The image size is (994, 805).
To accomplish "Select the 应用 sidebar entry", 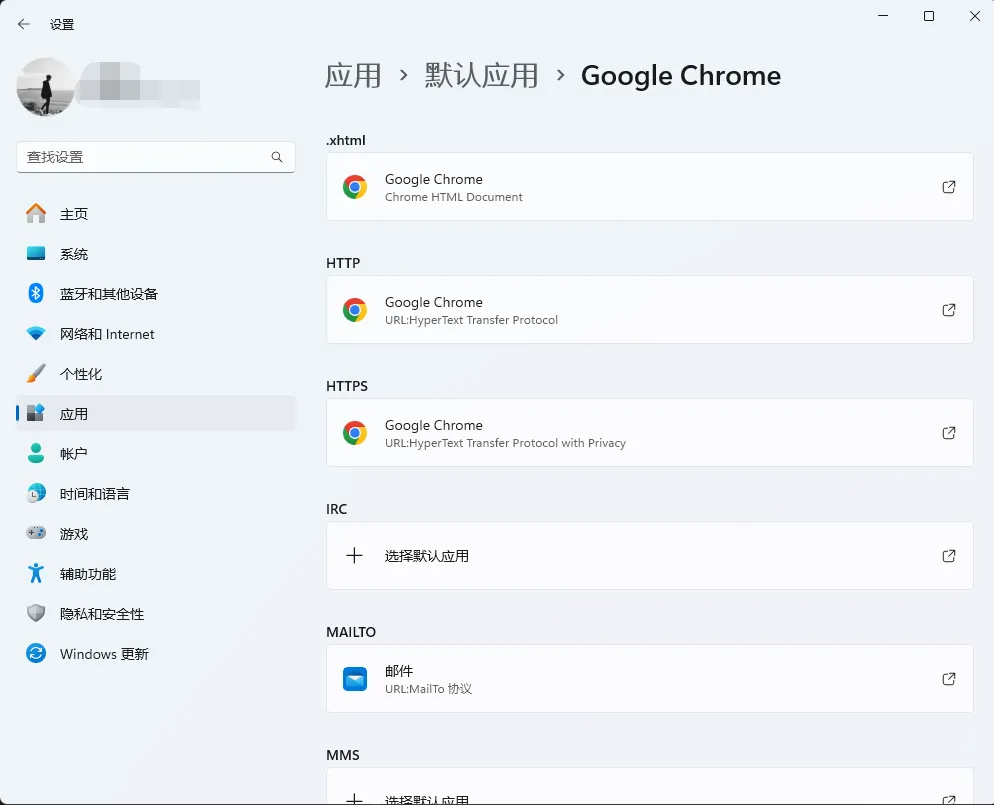I will click(x=156, y=413).
